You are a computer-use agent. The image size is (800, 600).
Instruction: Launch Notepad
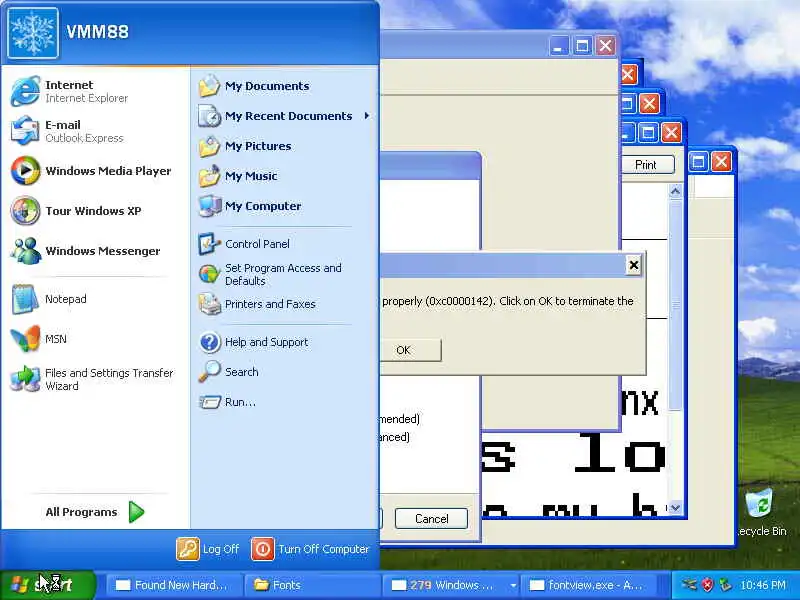94,299
